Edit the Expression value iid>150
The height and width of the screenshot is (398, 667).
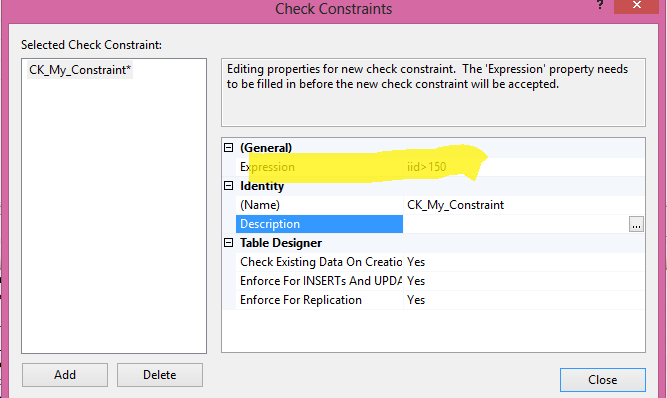pyautogui.click(x=524, y=167)
